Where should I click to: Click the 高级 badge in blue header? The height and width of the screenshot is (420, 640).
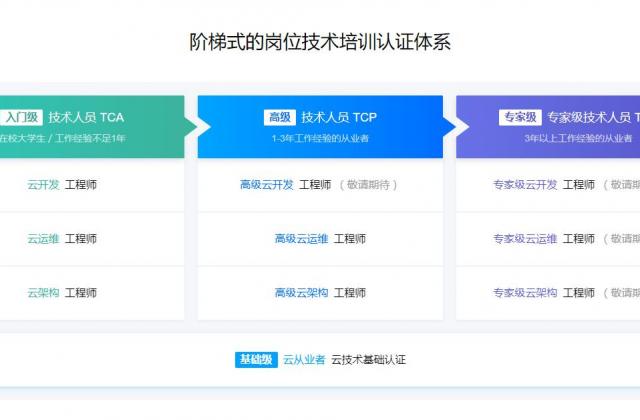pos(280,117)
